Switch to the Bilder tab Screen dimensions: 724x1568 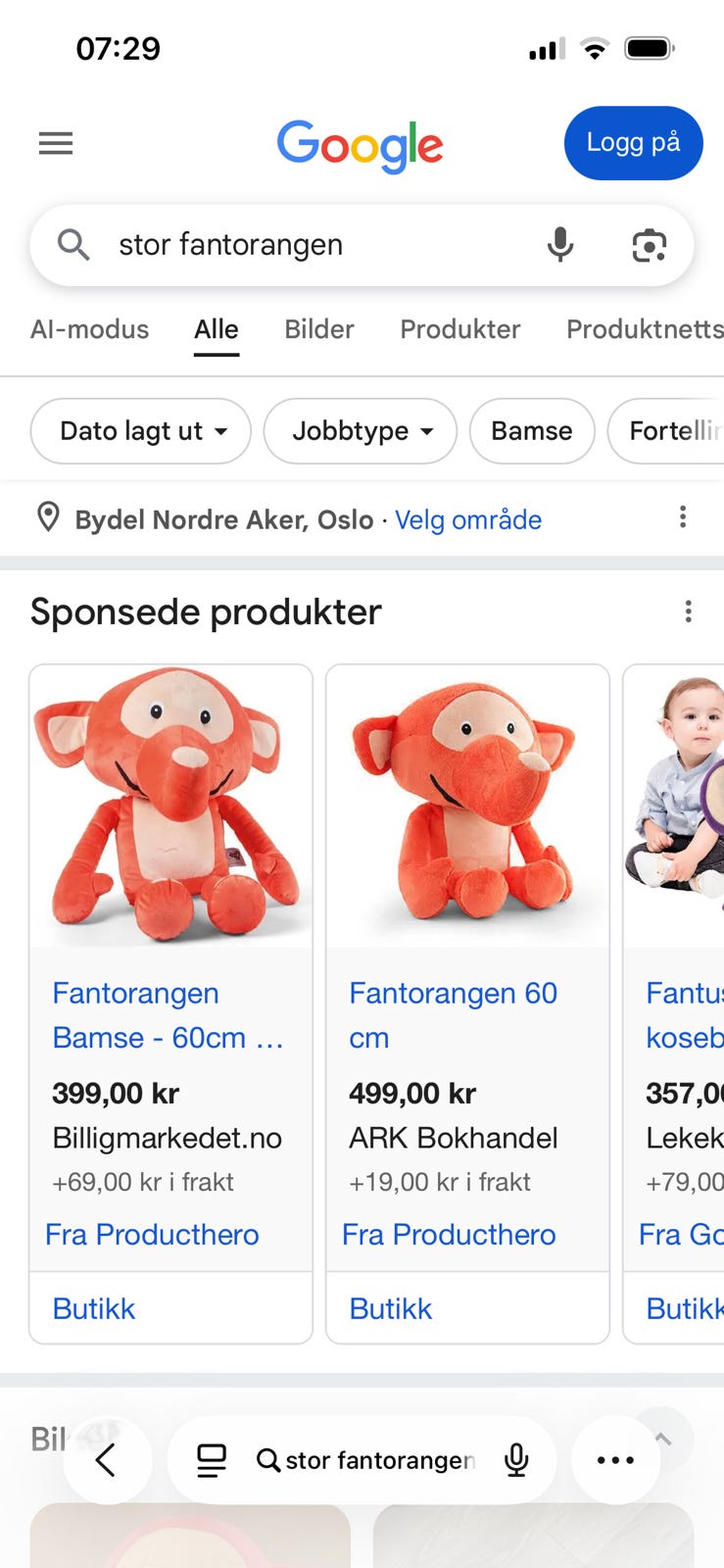(319, 329)
